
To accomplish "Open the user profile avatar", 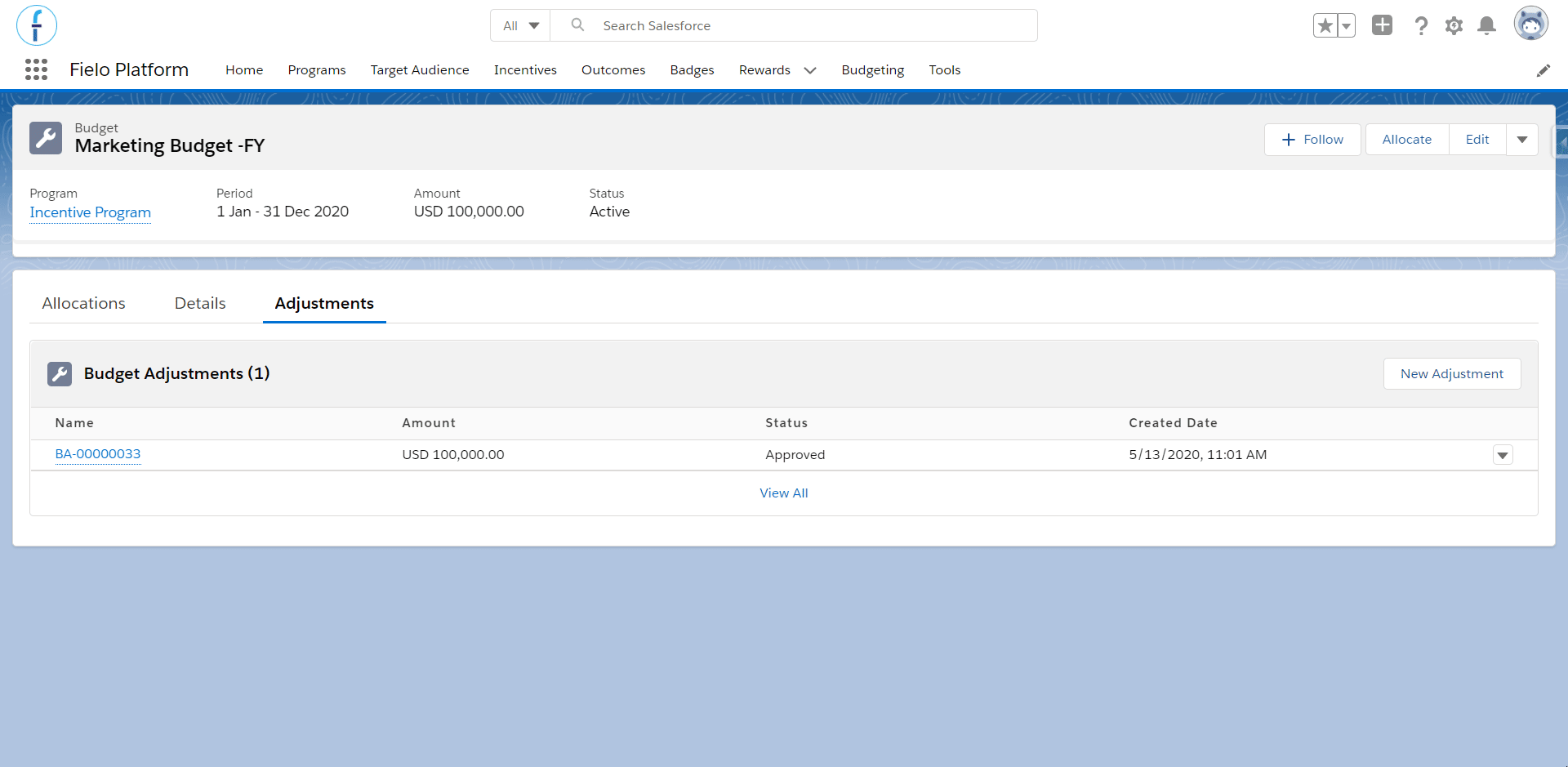I will [x=1530, y=25].
